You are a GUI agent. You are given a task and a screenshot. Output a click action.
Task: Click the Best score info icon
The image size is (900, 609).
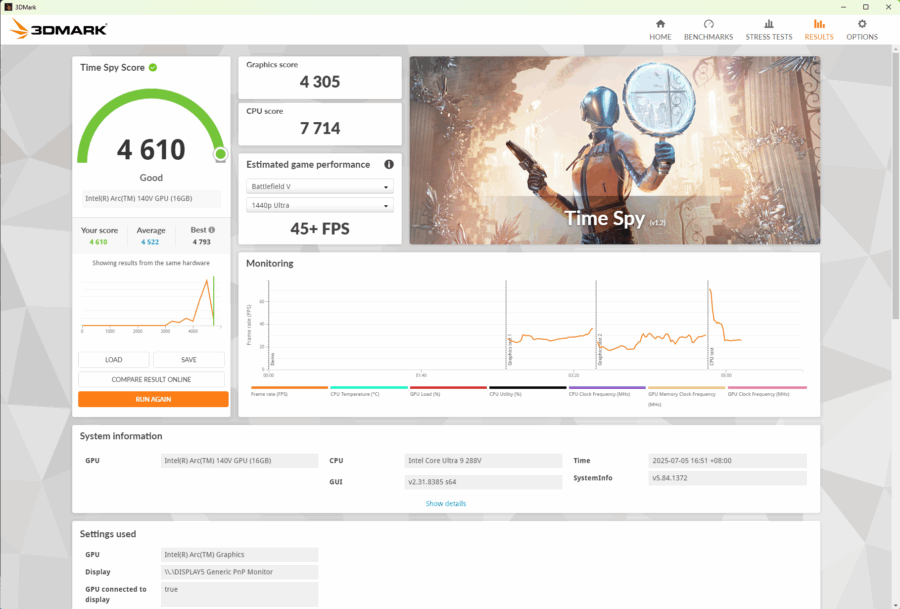[212, 230]
